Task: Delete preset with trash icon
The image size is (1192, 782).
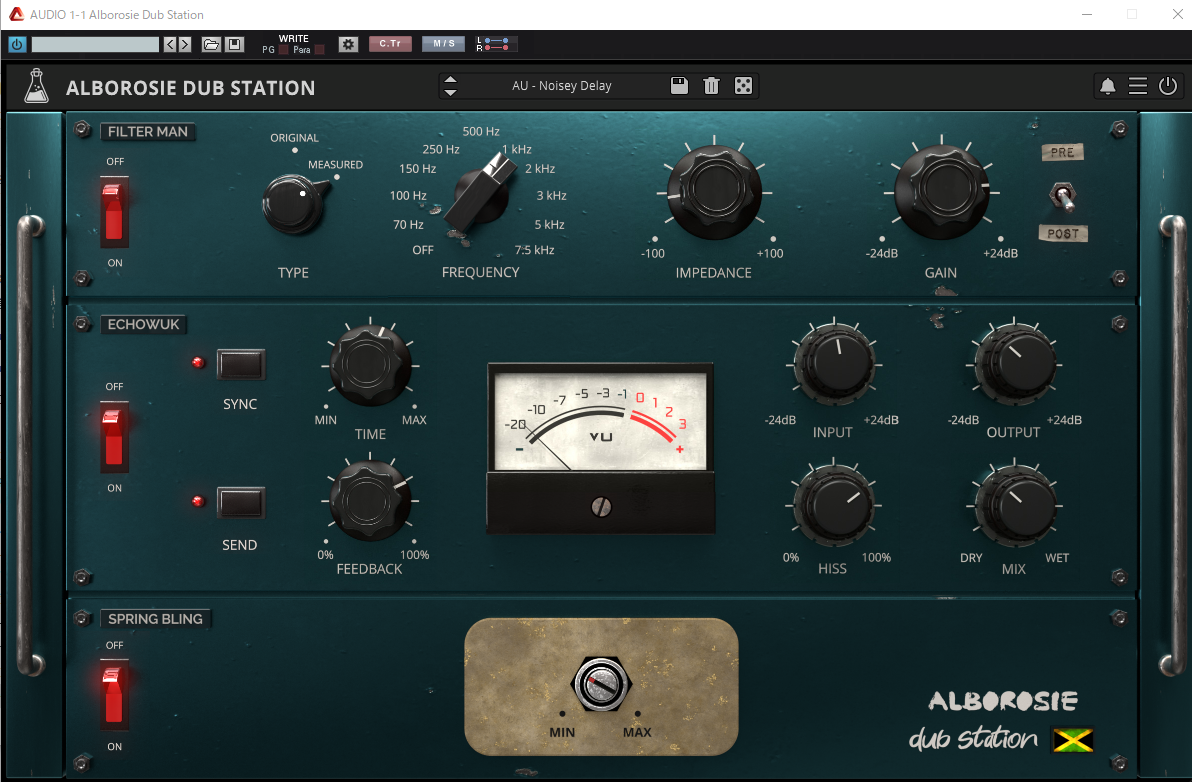Action: pos(711,86)
